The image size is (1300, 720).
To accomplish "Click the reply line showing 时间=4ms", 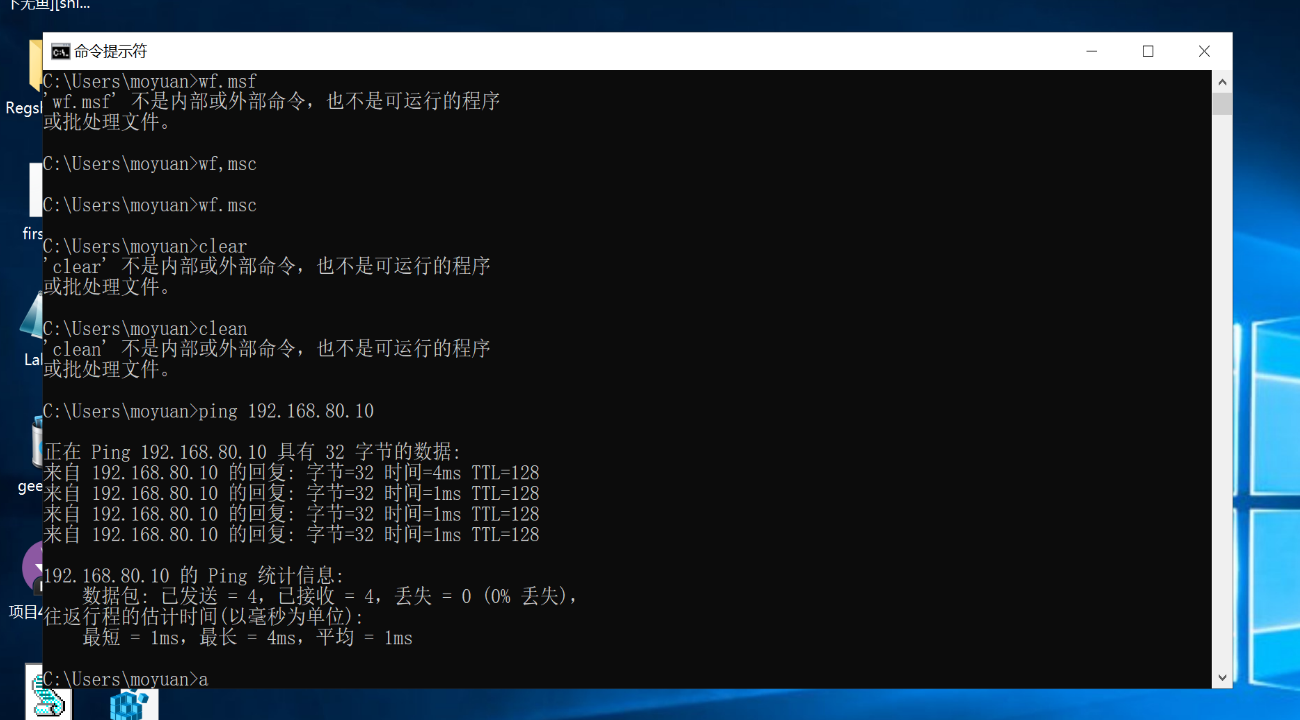I will [291, 473].
